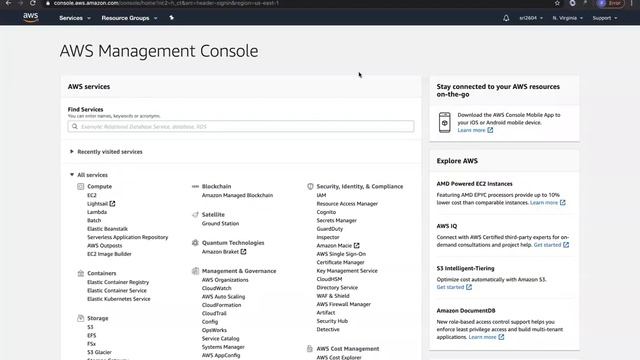Click the browser back arrow
The width and height of the screenshot is (640, 360).
[x=8, y=3]
